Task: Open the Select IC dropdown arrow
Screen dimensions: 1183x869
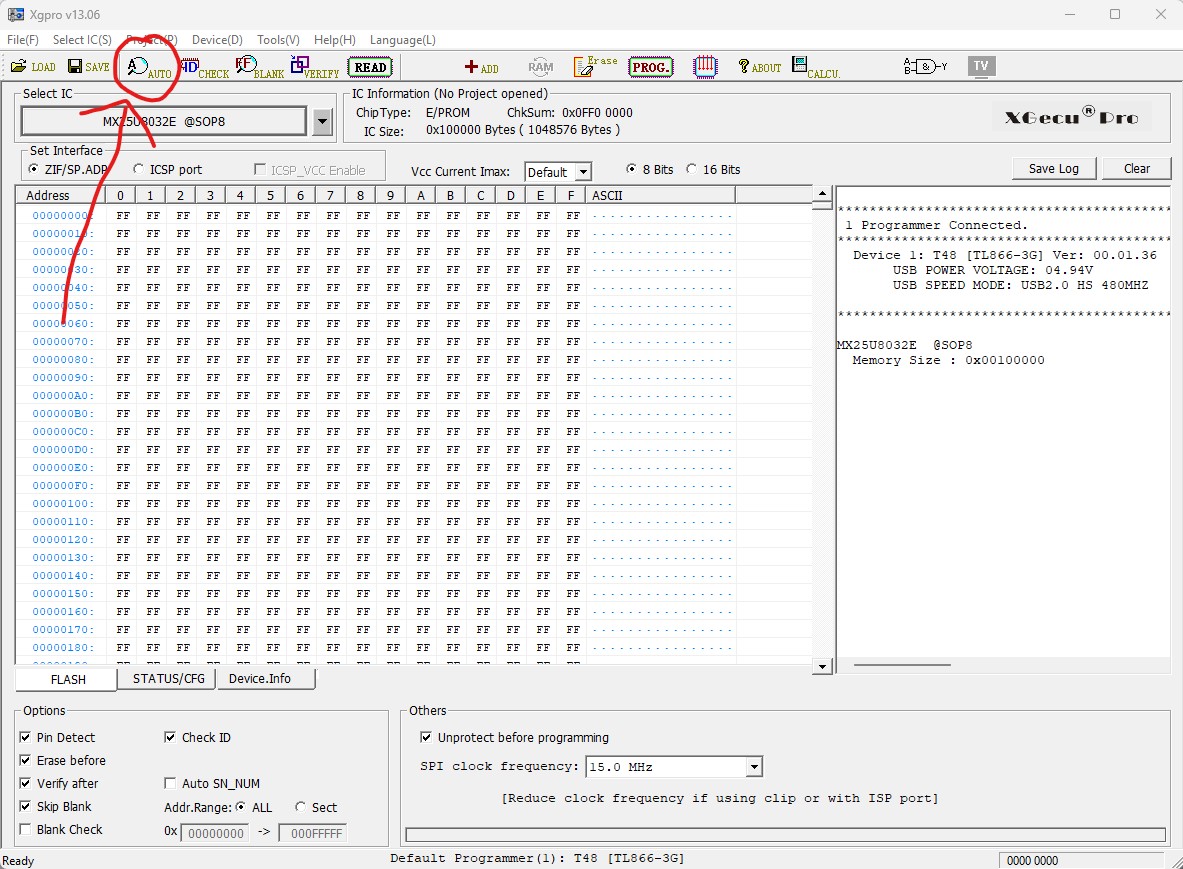Action: [322, 120]
